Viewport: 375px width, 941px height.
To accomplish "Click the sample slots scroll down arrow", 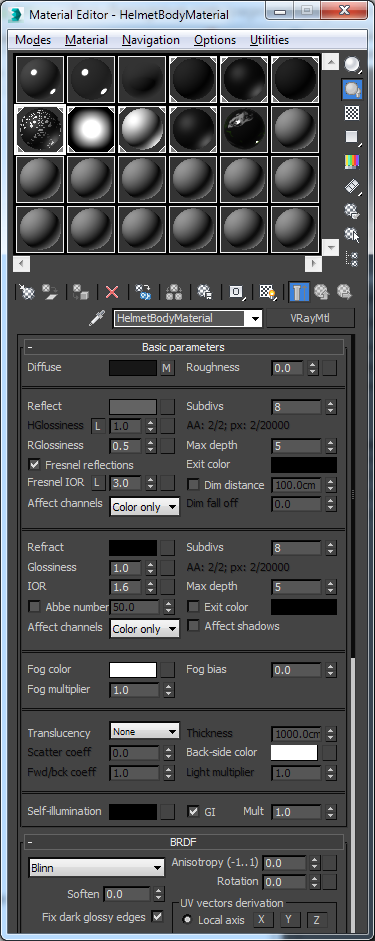I will [x=331, y=247].
